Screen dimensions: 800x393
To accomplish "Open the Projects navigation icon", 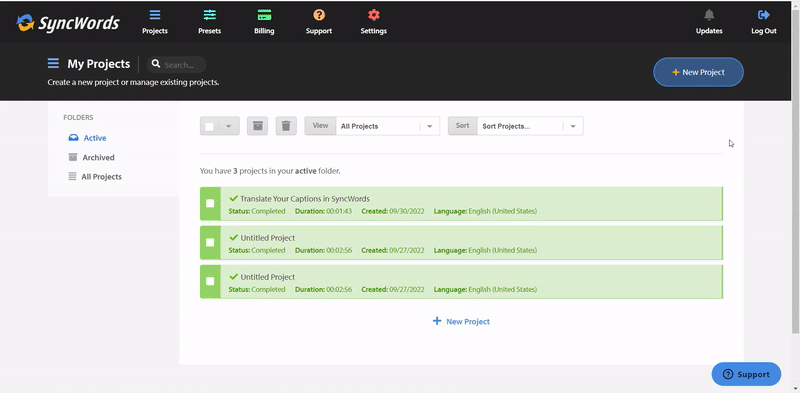I will tap(155, 15).
